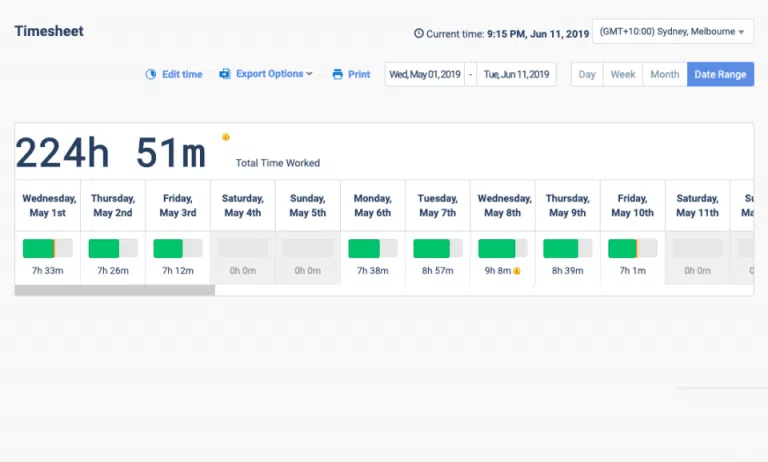768x462 pixels.
Task: Click the clock icon beside Current time
Action: point(419,33)
